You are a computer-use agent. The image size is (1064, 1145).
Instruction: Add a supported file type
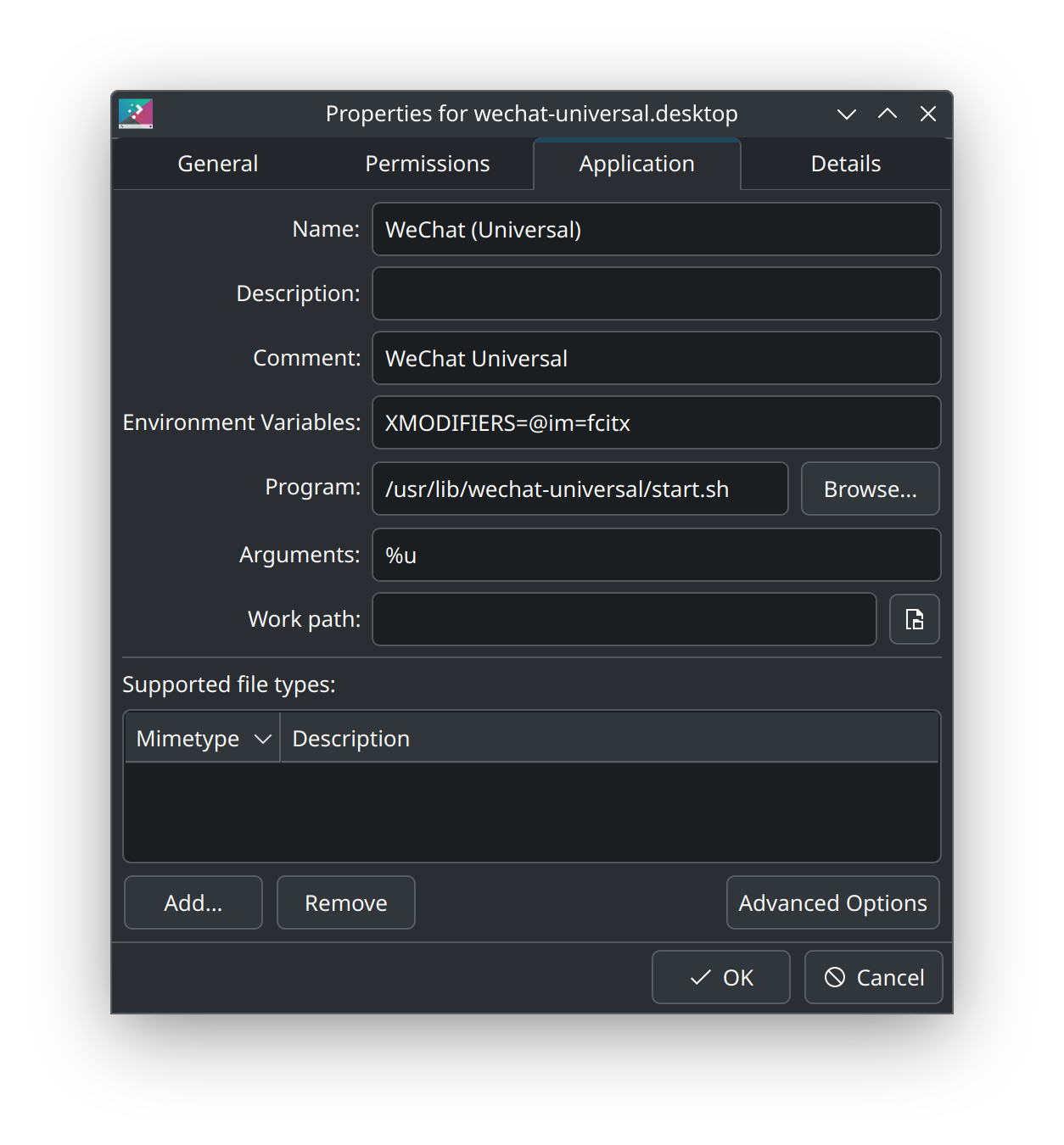point(193,902)
